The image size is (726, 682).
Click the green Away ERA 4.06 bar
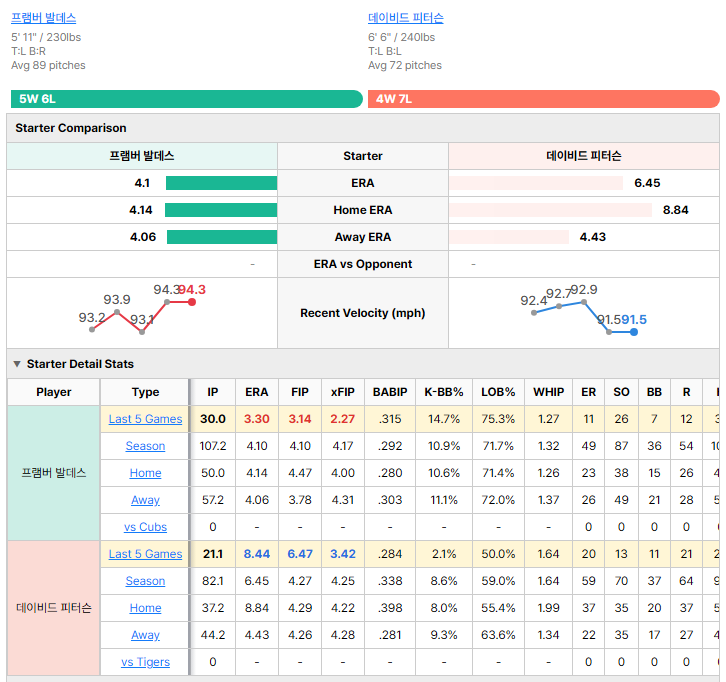coord(222,237)
